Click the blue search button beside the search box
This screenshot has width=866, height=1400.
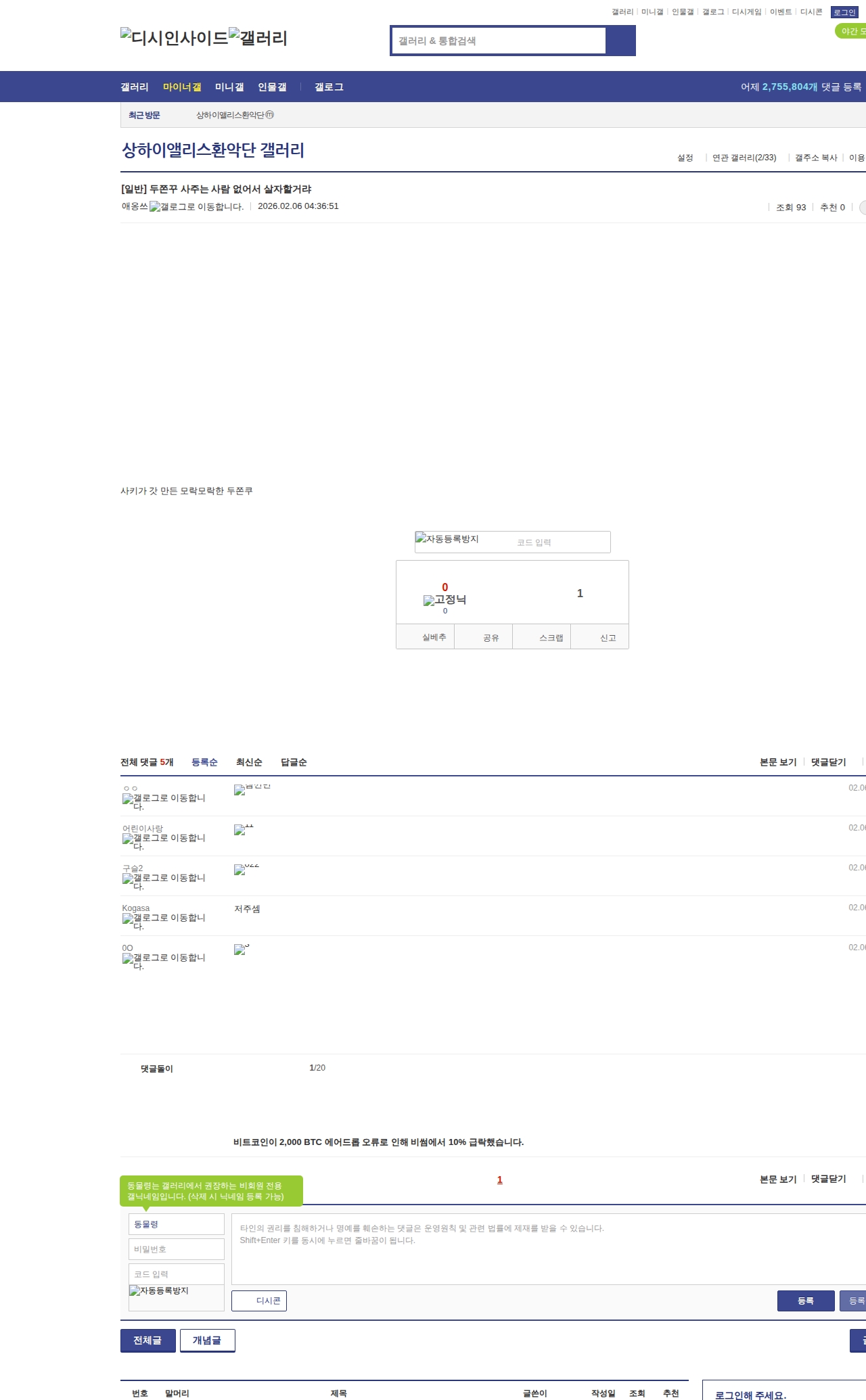[620, 41]
